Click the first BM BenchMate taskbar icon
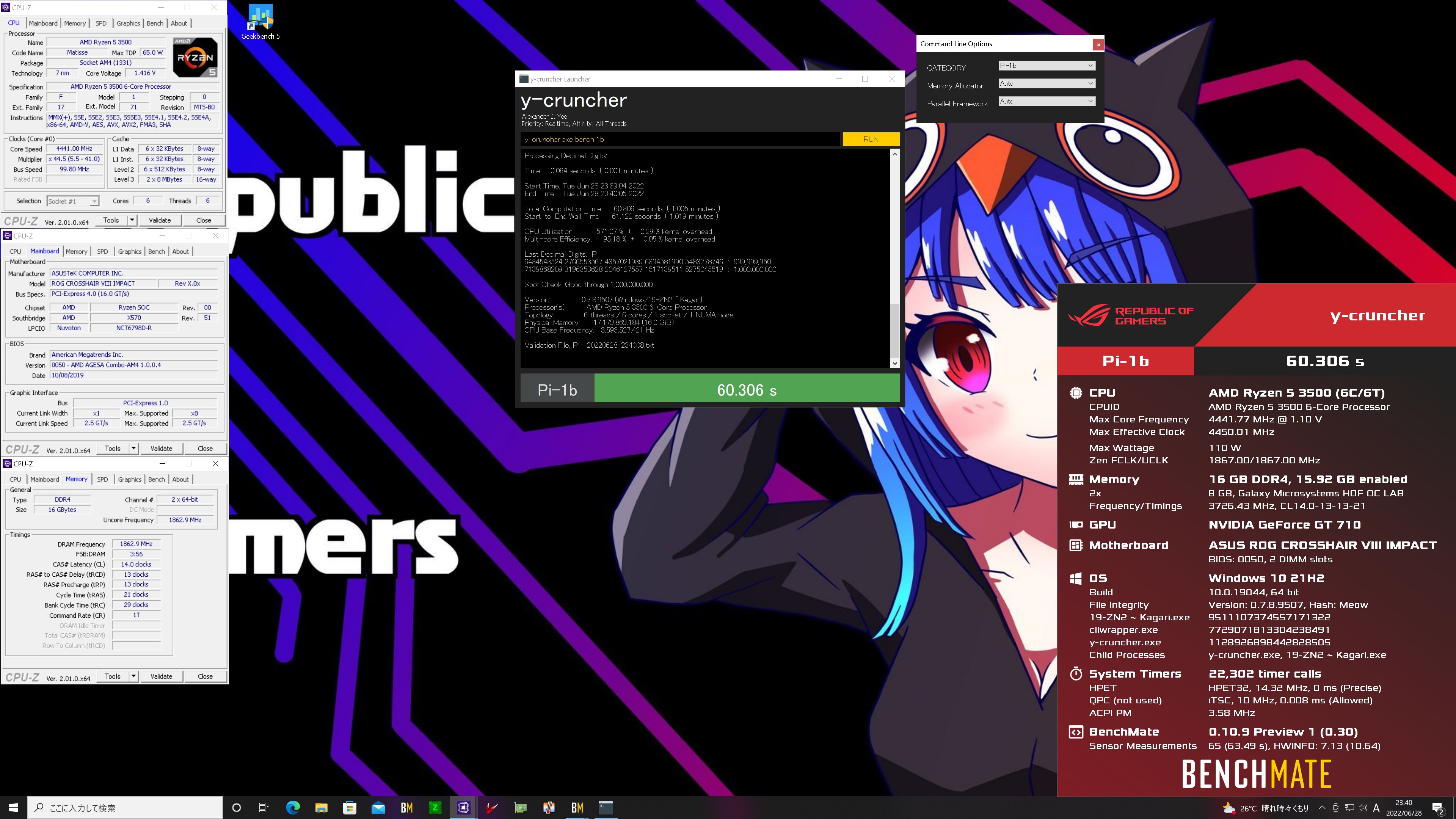1456x819 pixels. click(x=406, y=808)
